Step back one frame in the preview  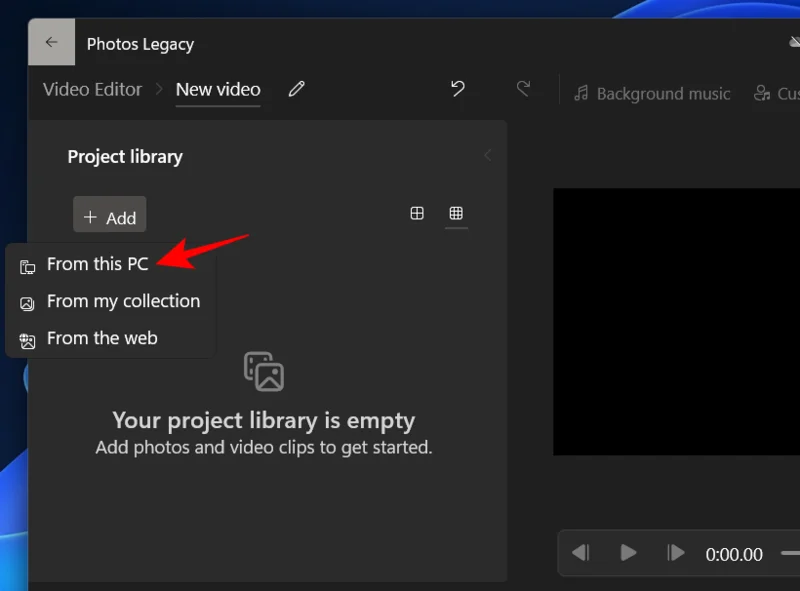[582, 553]
